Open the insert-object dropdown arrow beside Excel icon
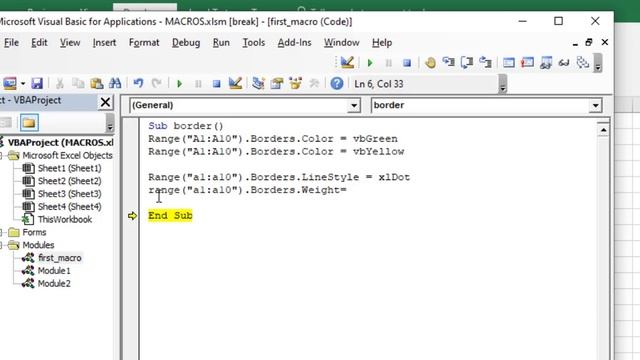Screen dimensions: 640x360 click(23, 84)
